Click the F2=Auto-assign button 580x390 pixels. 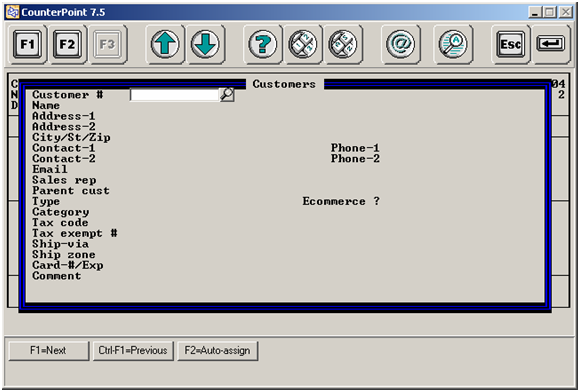coord(218,350)
